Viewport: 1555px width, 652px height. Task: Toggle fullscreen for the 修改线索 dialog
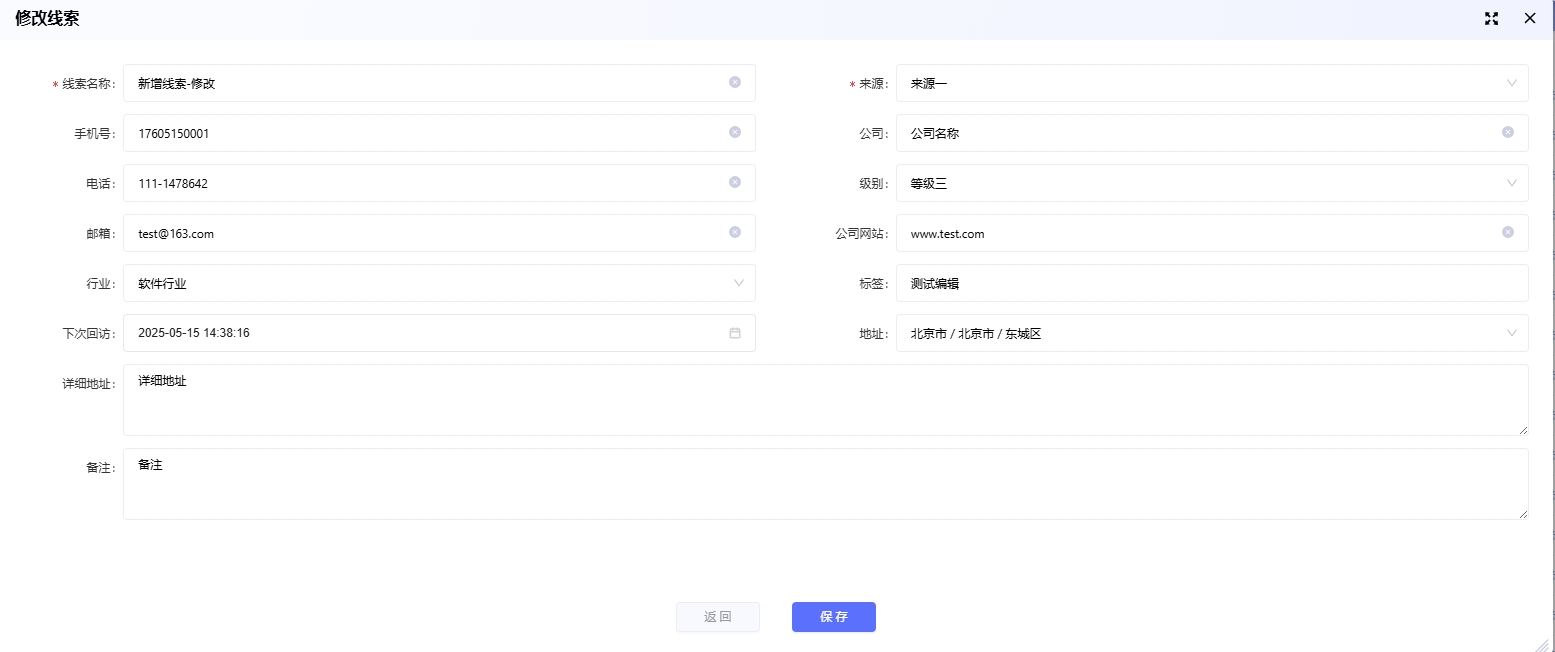[1492, 18]
